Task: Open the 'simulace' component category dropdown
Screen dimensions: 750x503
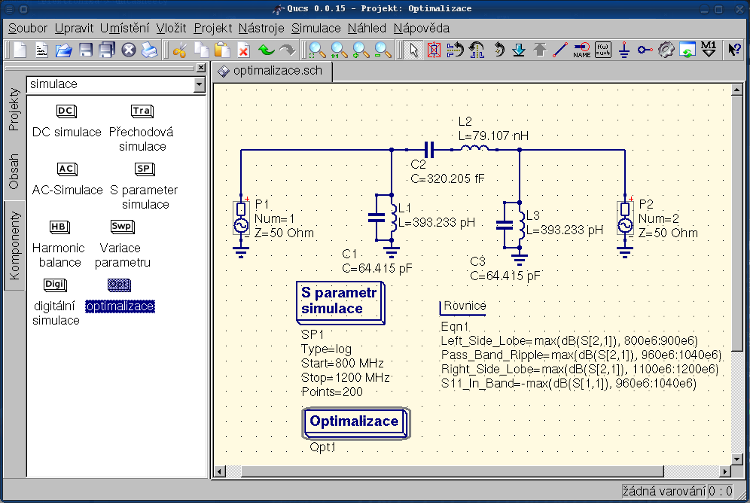Action: [198, 85]
